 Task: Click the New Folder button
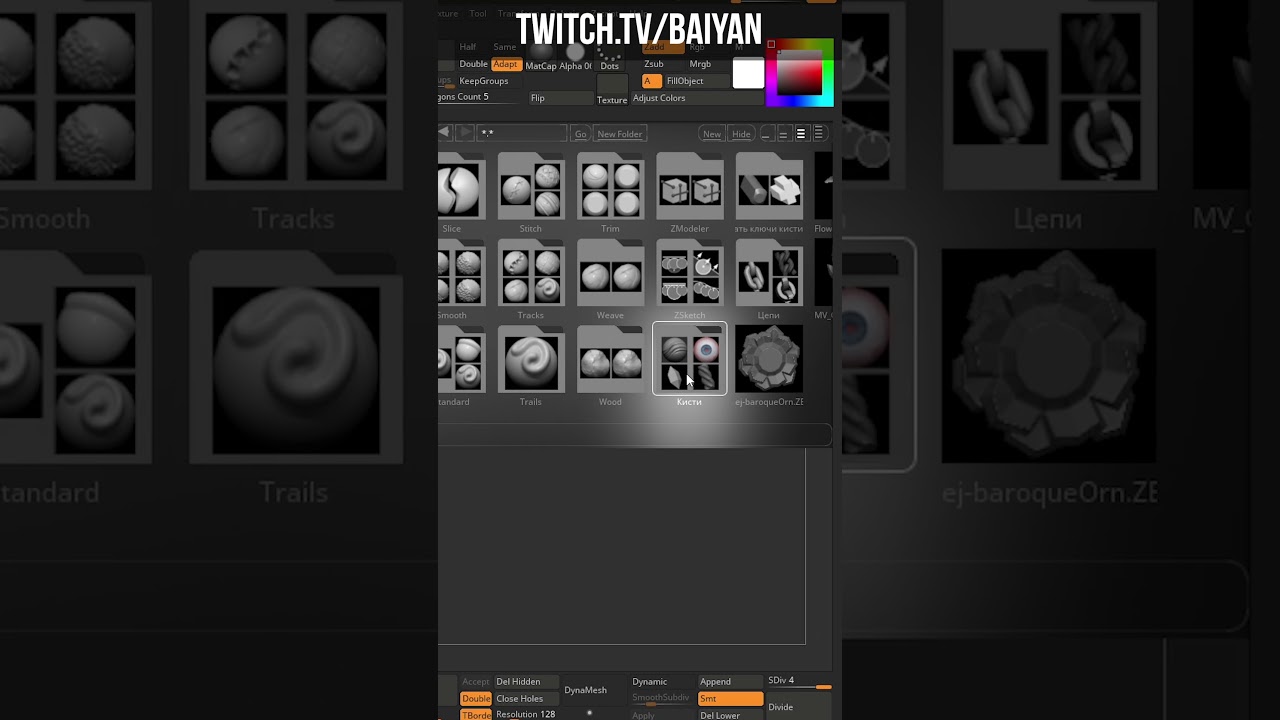point(620,134)
